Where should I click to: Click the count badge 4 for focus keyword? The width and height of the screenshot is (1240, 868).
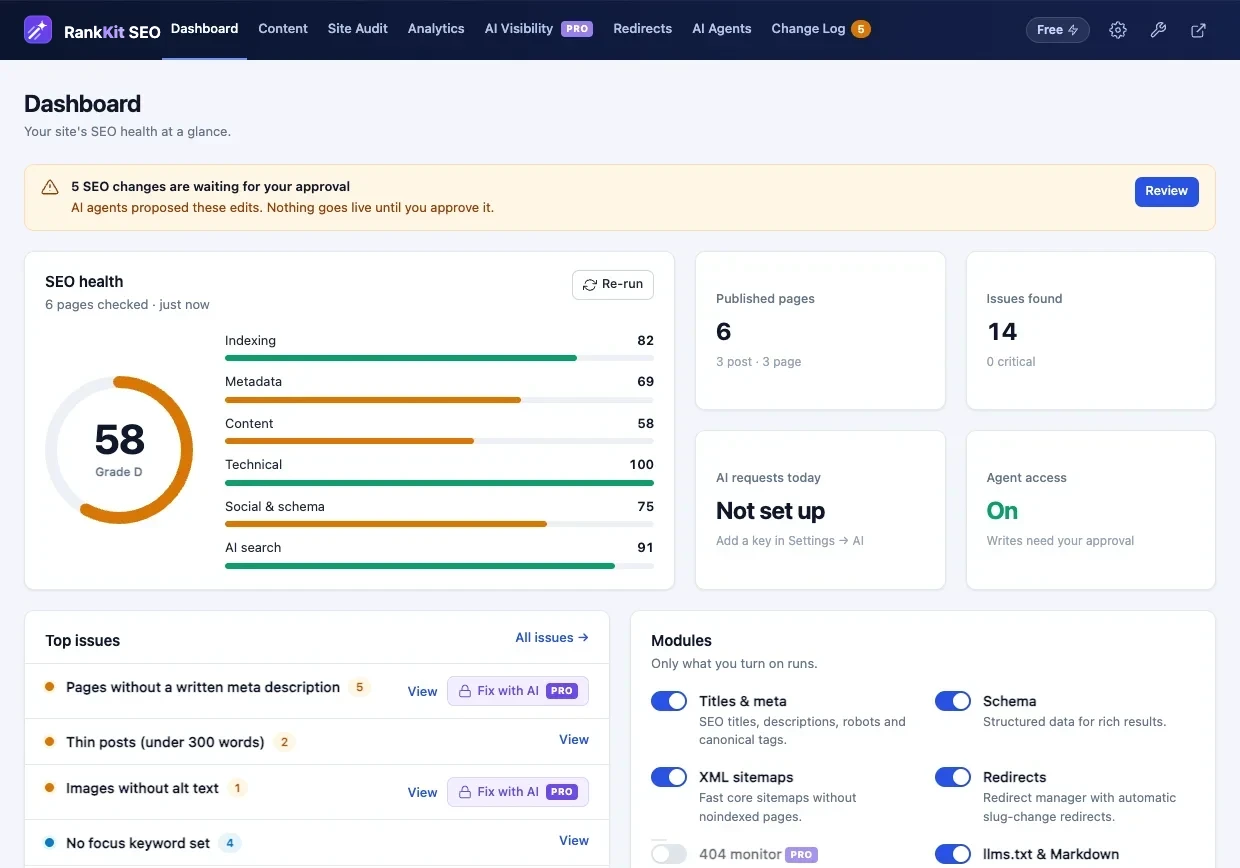(229, 843)
